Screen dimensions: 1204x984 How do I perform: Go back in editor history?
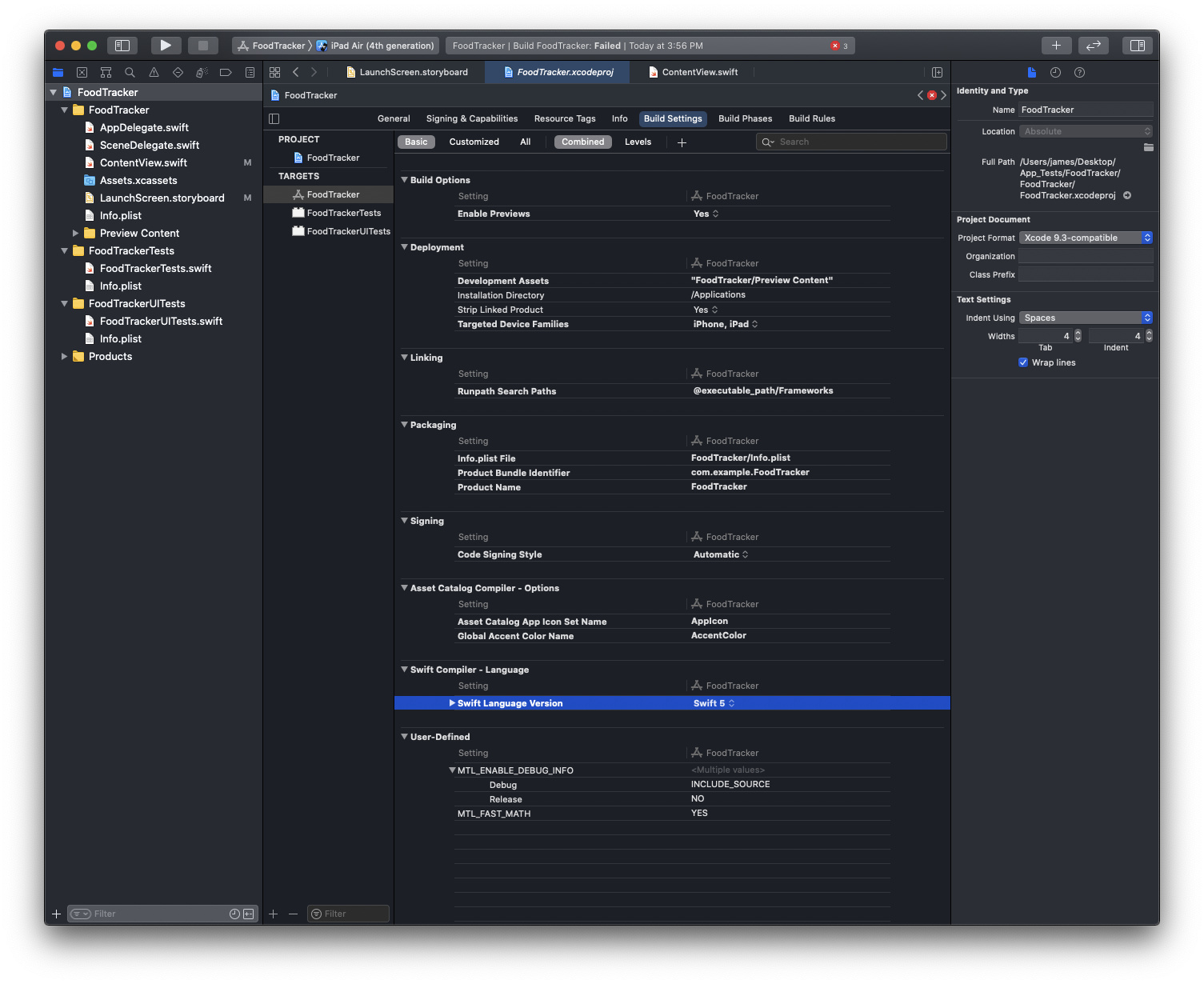click(295, 72)
